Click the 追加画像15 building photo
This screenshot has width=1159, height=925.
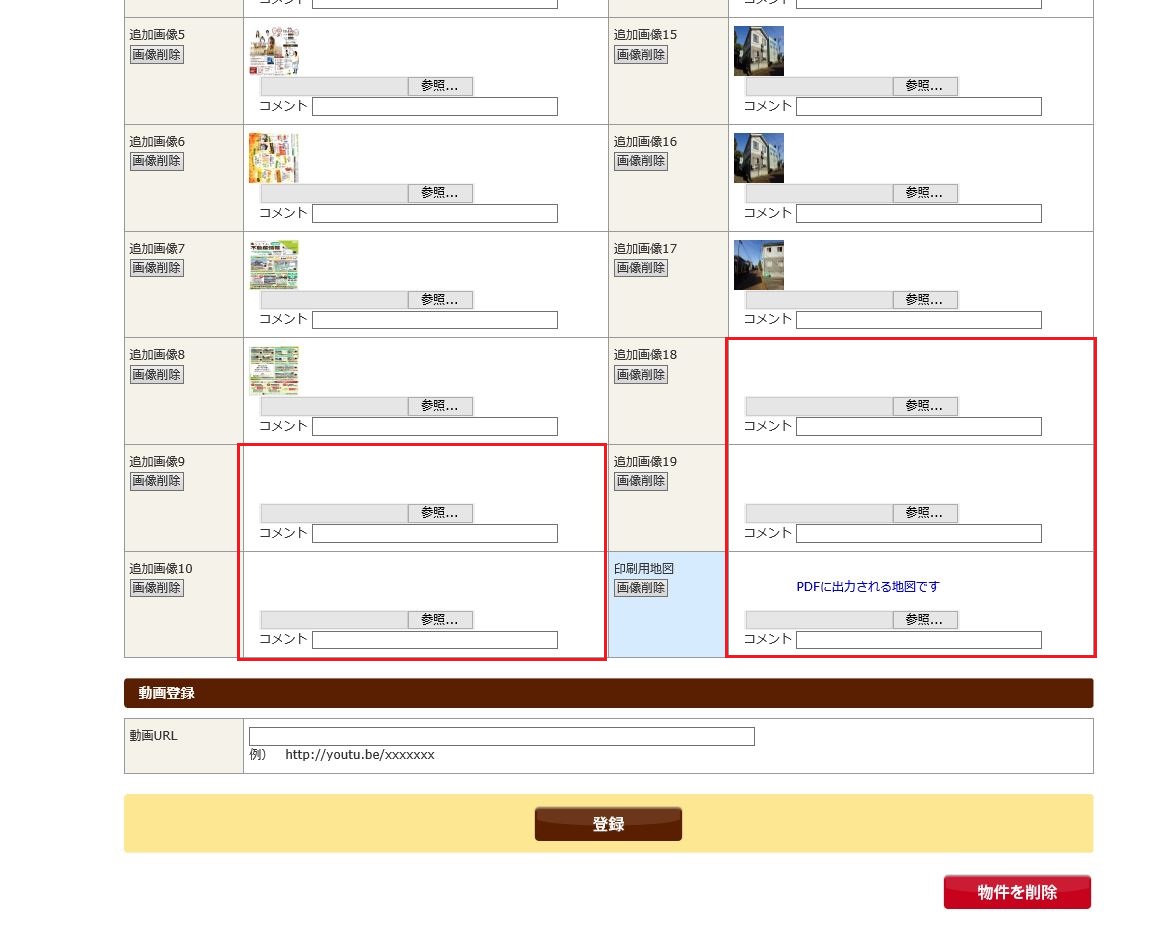click(x=758, y=51)
